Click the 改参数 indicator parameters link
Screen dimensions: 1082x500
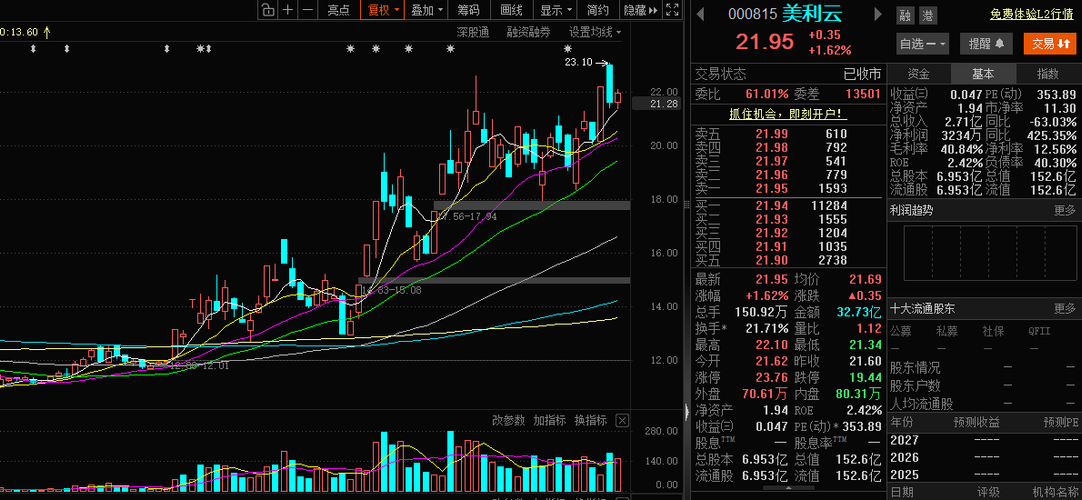[509, 420]
